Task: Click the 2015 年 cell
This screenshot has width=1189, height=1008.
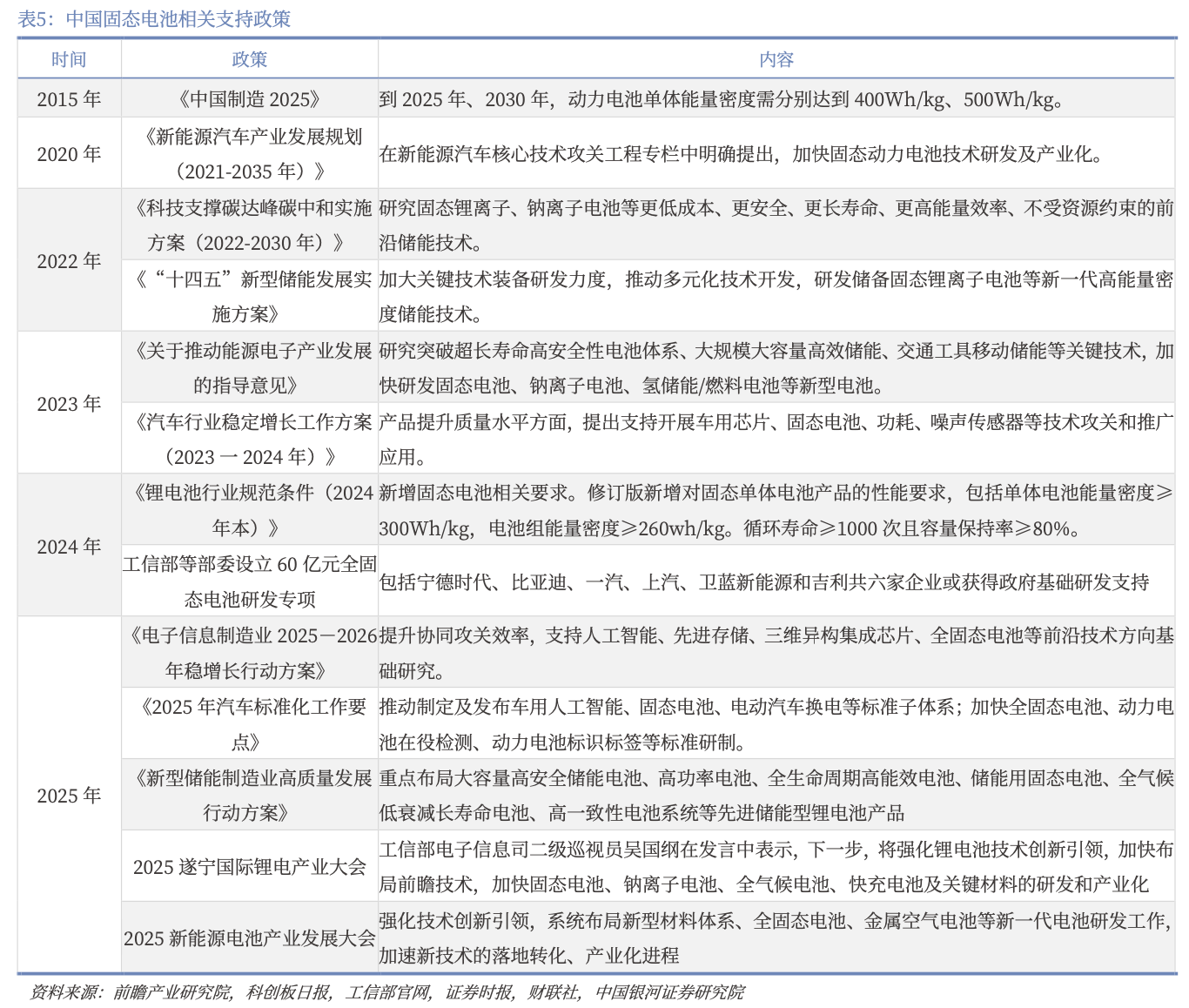Action: (70, 98)
